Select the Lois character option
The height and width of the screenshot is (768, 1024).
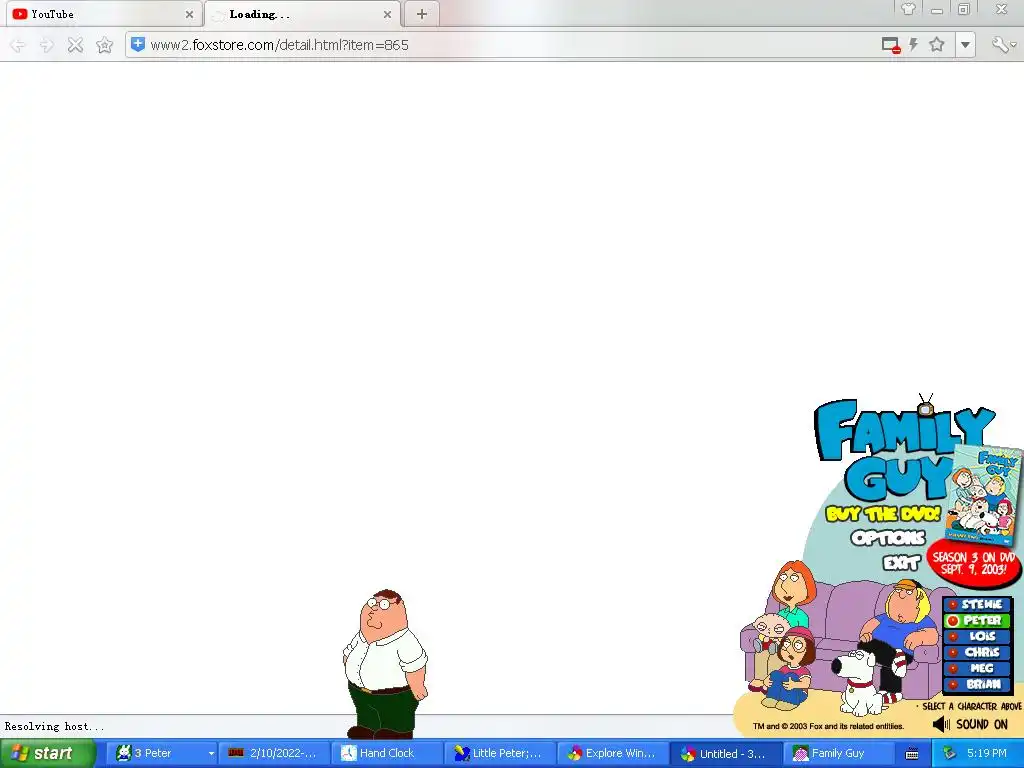click(977, 636)
